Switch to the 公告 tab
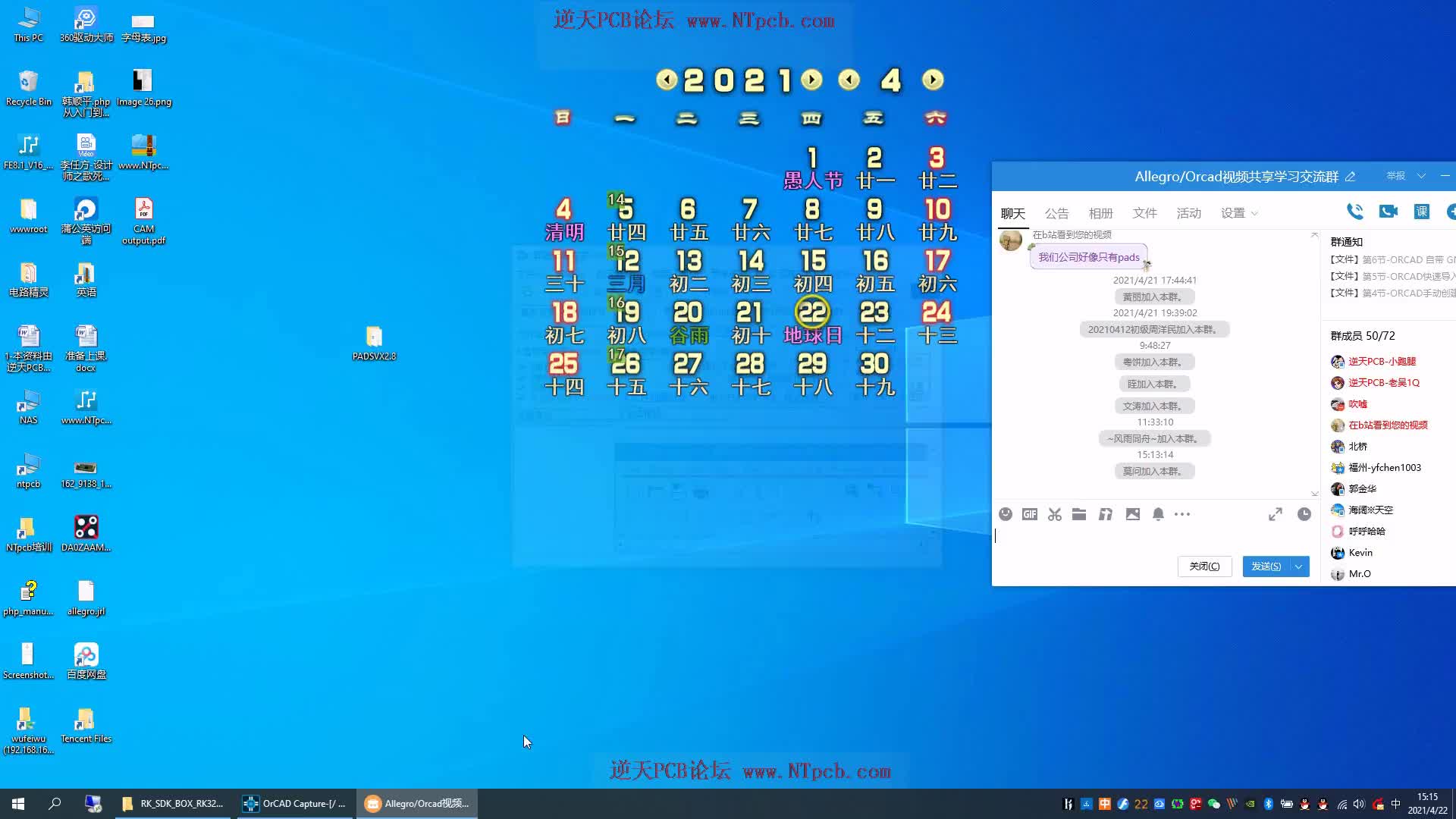Image resolution: width=1456 pixels, height=819 pixels. click(x=1056, y=213)
